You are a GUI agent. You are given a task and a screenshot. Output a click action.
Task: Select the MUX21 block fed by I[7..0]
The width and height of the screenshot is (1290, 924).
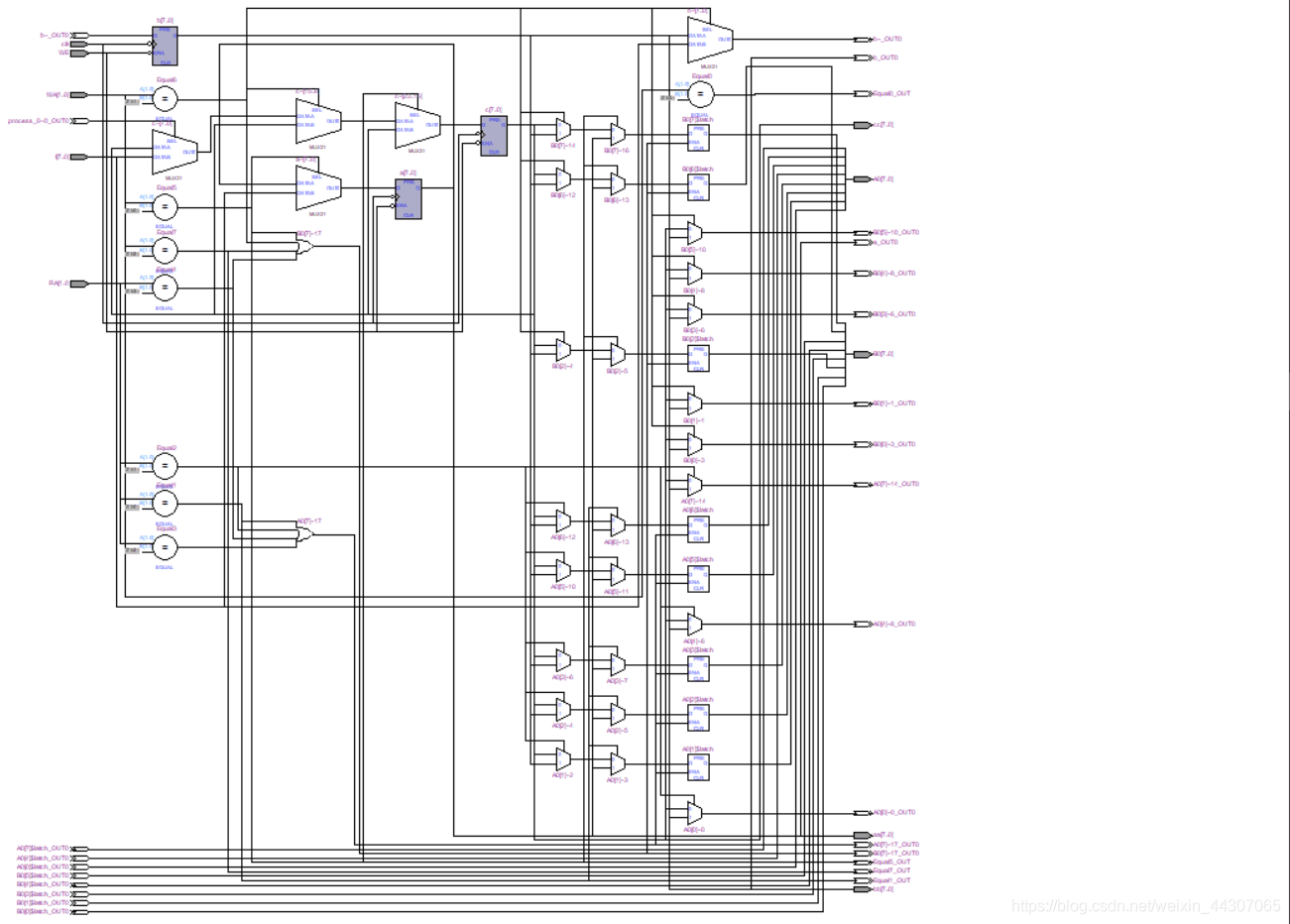[175, 152]
